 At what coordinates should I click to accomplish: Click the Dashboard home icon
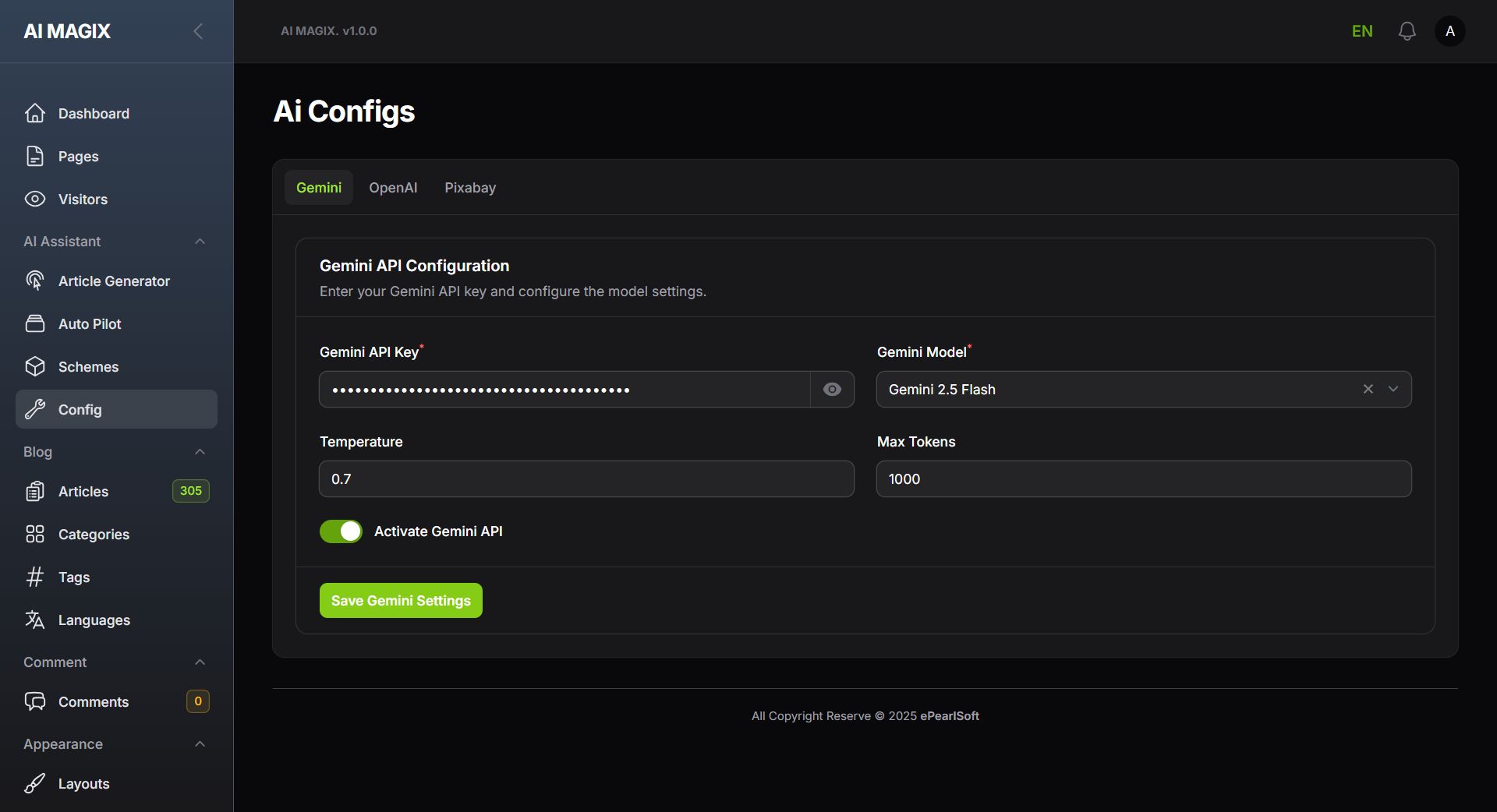point(35,114)
